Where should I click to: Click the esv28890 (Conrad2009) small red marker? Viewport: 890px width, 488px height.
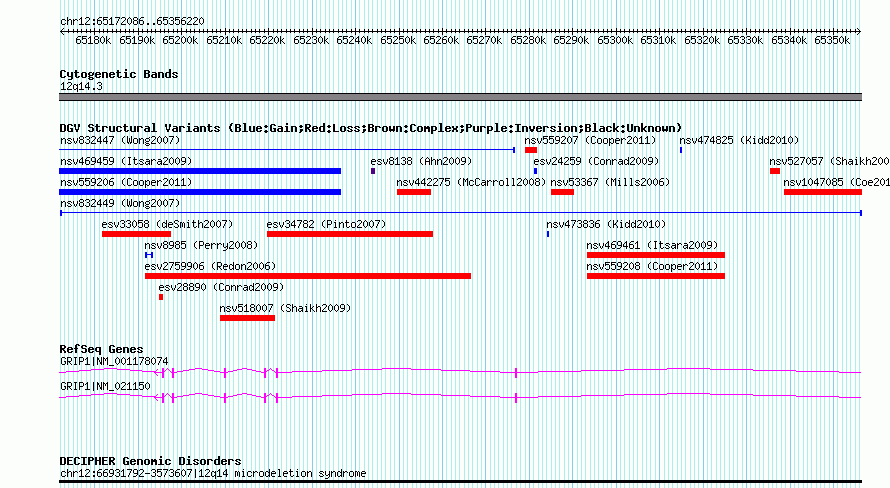tap(161, 297)
